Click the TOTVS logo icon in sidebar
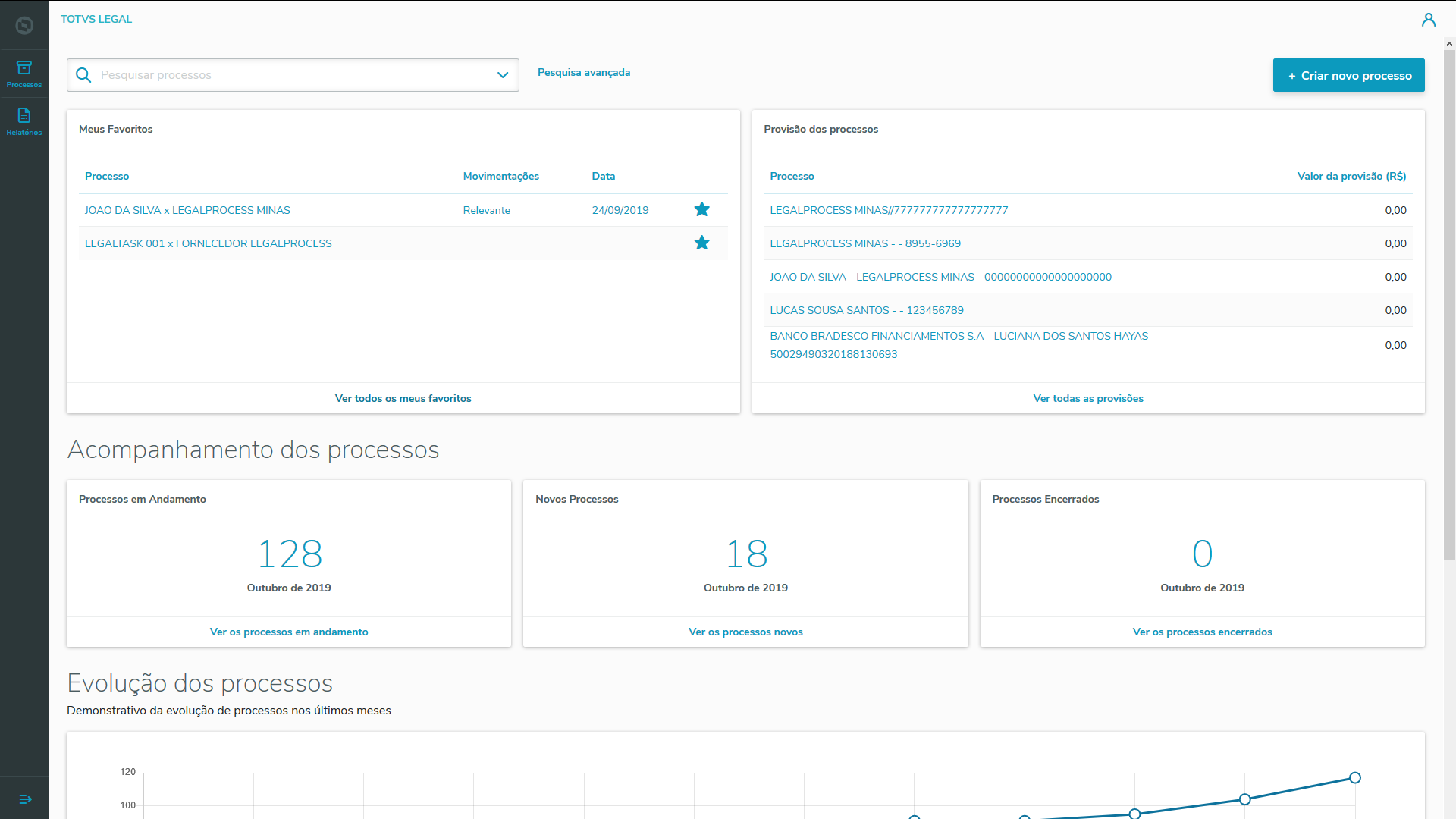 pyautogui.click(x=24, y=26)
